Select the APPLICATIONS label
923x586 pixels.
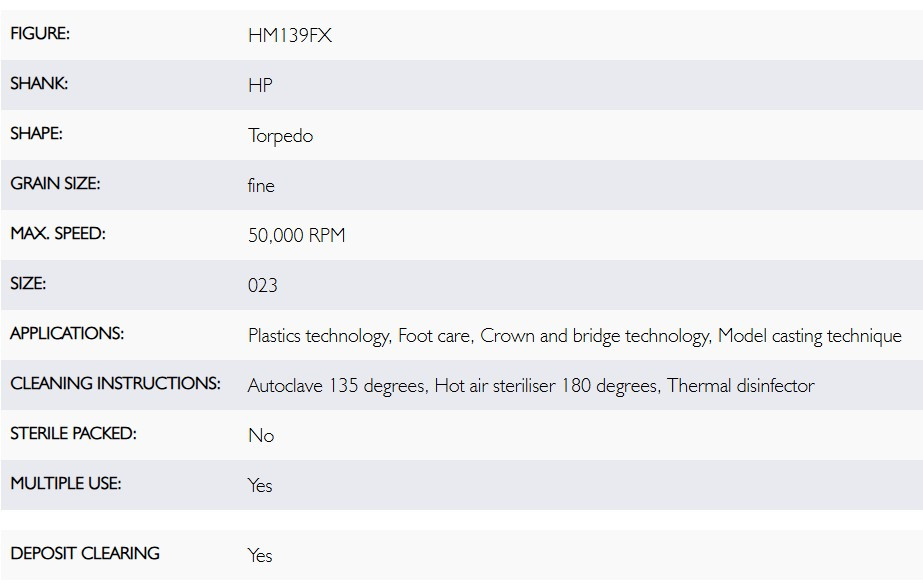[67, 334]
